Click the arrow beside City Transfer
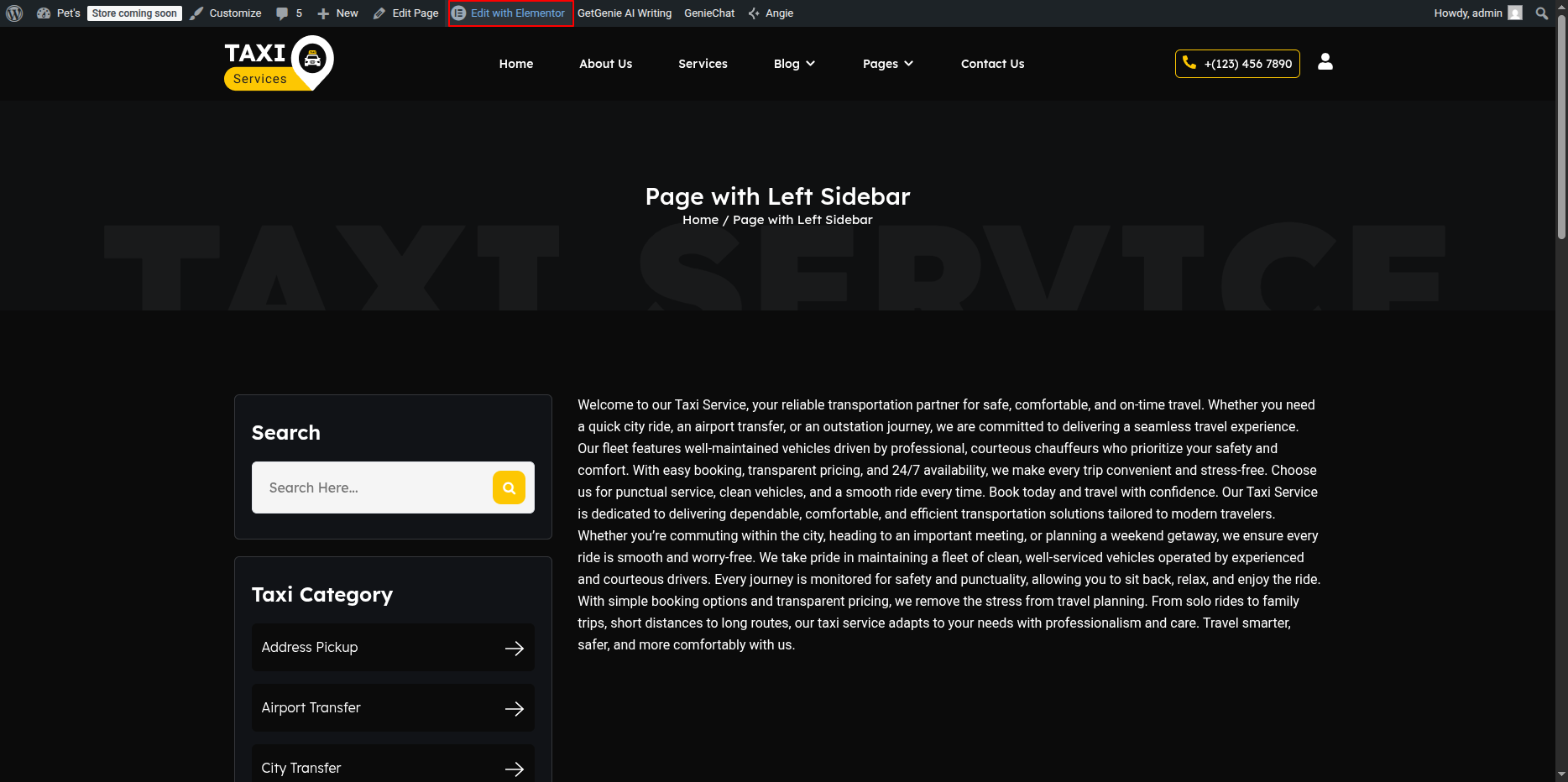 (x=515, y=769)
